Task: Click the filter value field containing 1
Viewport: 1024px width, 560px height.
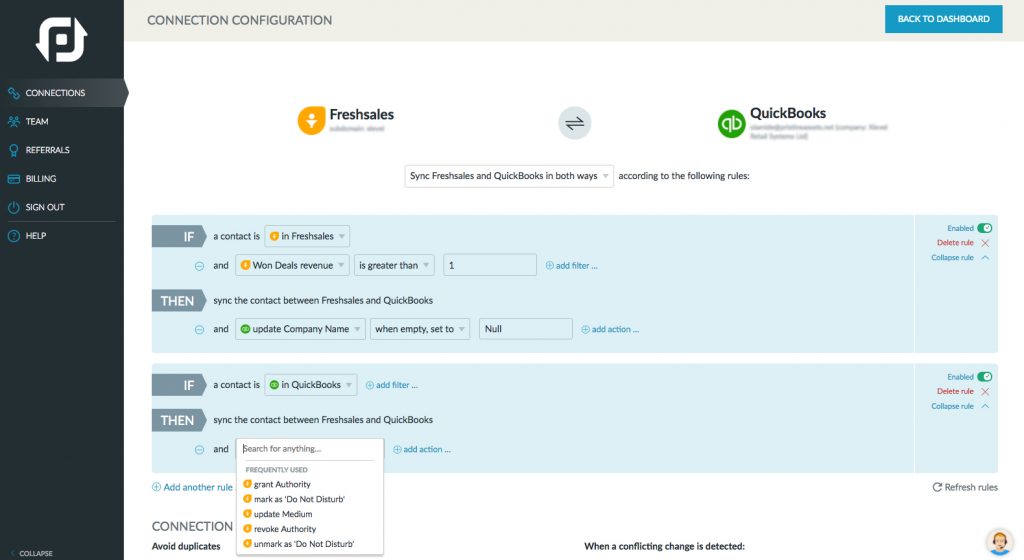Action: point(490,266)
